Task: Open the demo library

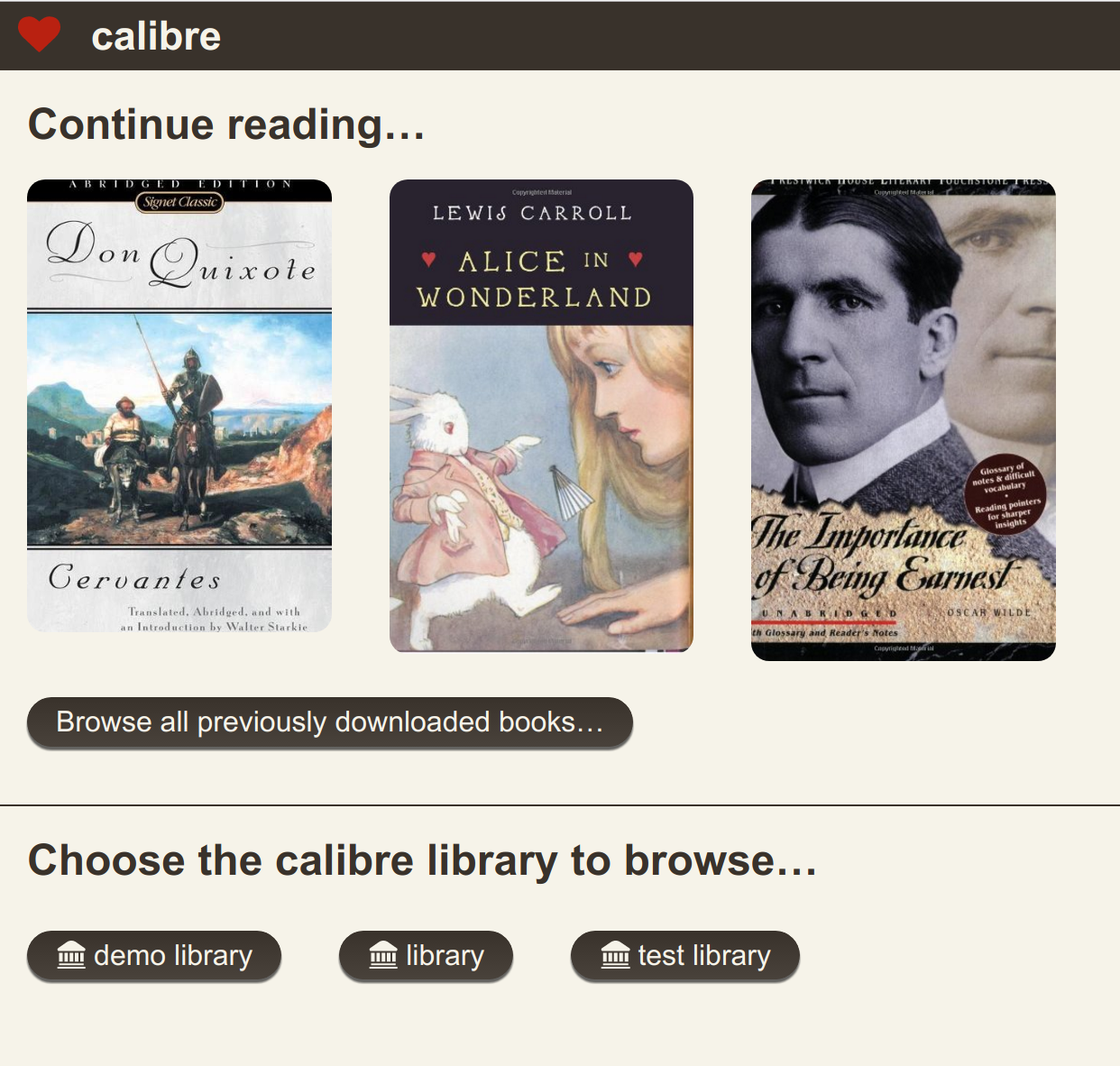Action: click(x=154, y=956)
